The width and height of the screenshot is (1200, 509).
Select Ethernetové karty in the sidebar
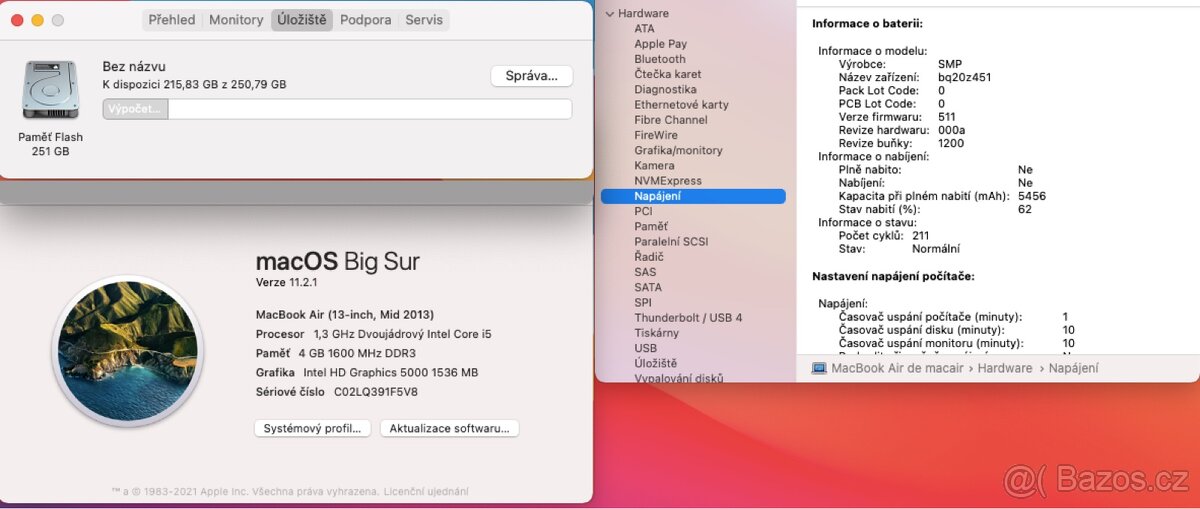(x=681, y=104)
